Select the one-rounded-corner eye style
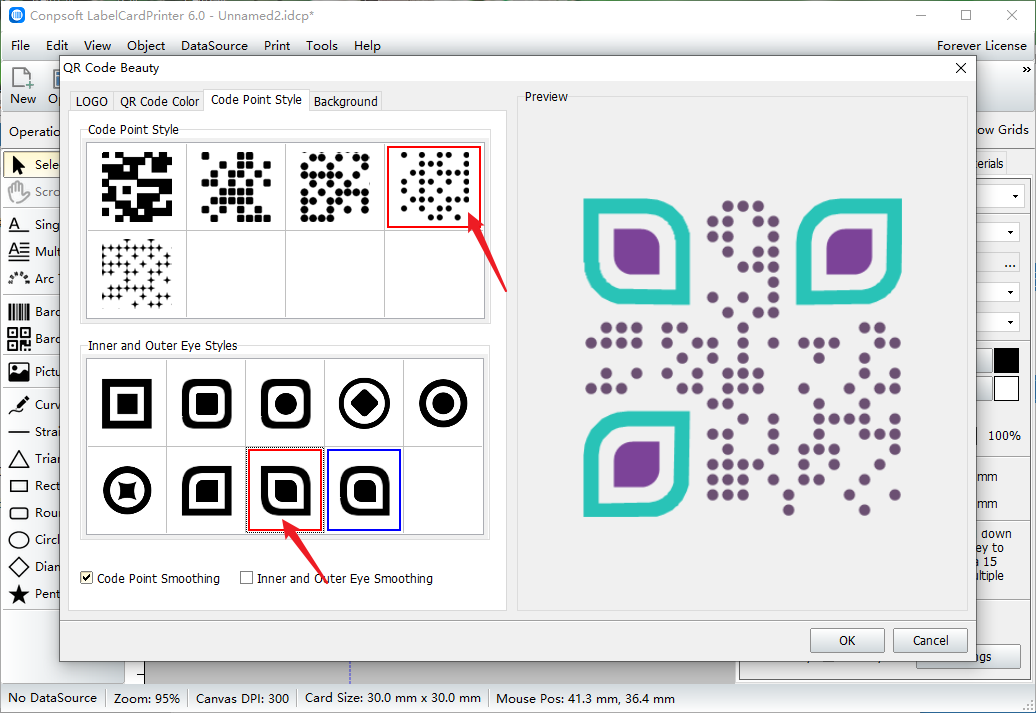1036x713 pixels. (206, 490)
